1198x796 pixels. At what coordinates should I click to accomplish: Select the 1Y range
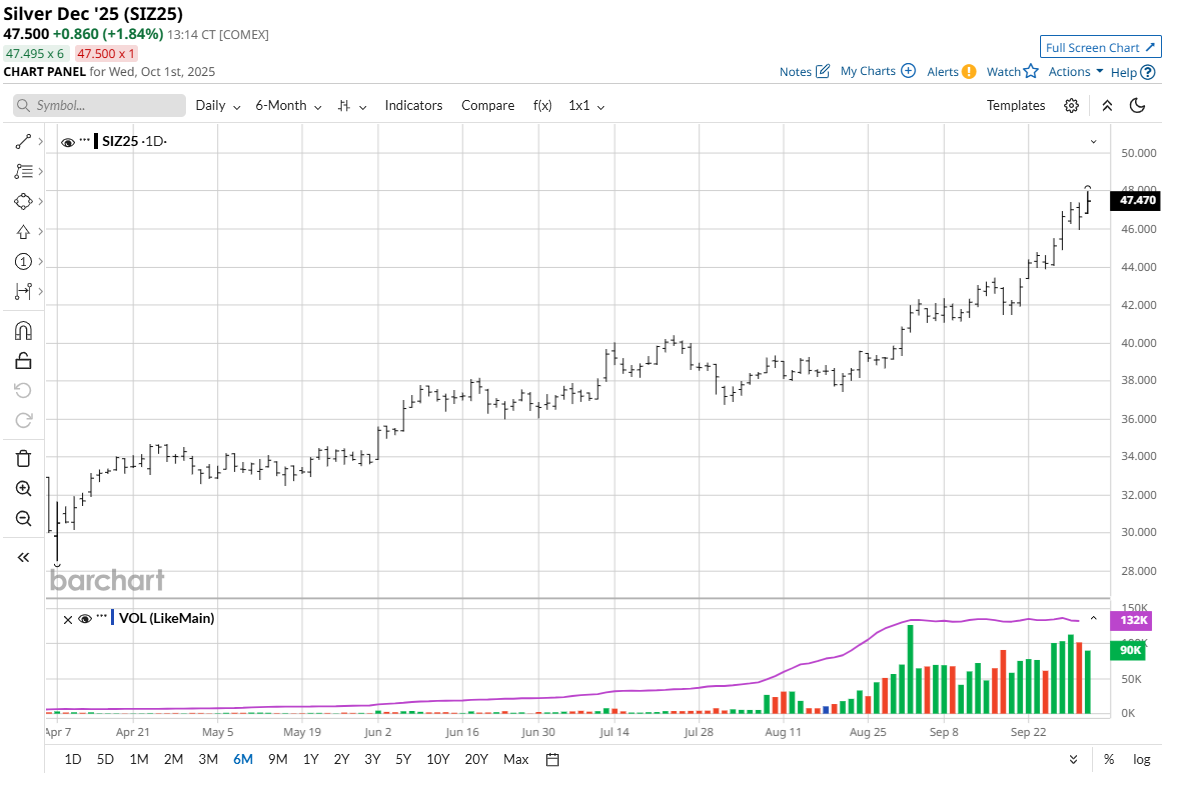310,759
